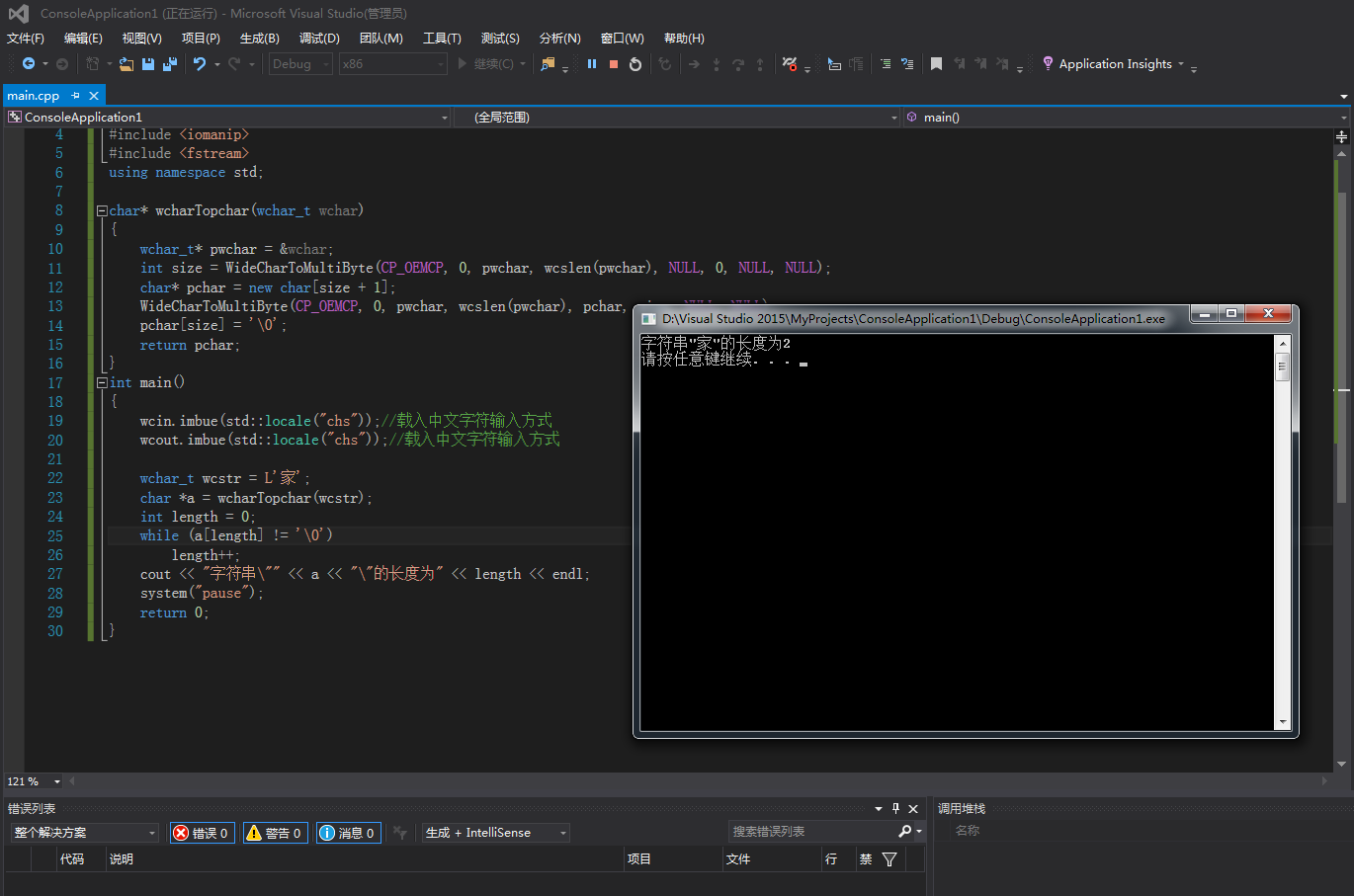Click the Save All icon
This screenshot has height=896, width=1354.
(x=170, y=64)
